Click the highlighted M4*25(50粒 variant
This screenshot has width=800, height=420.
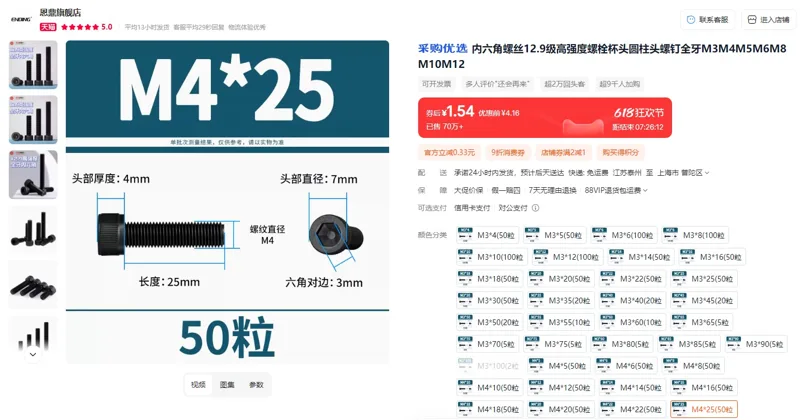[x=704, y=409]
